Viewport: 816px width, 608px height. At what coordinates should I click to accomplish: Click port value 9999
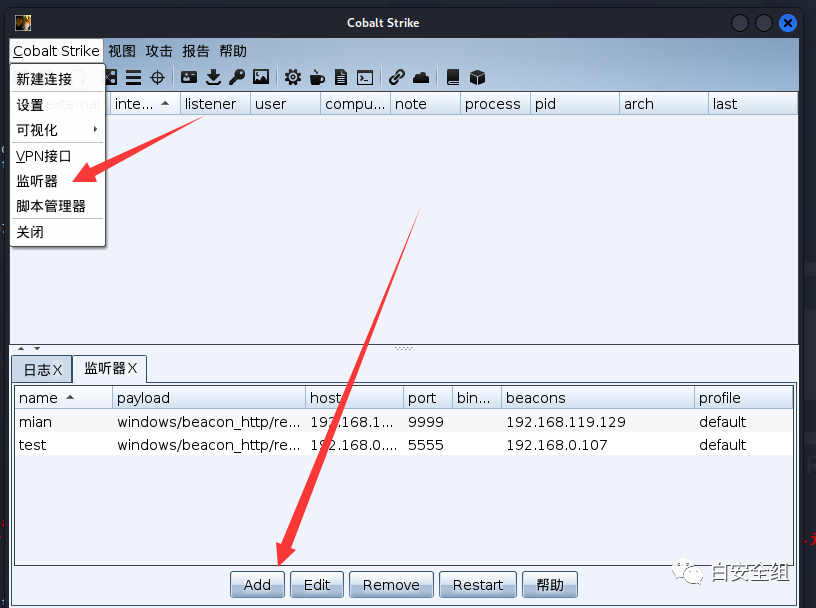tap(426, 422)
